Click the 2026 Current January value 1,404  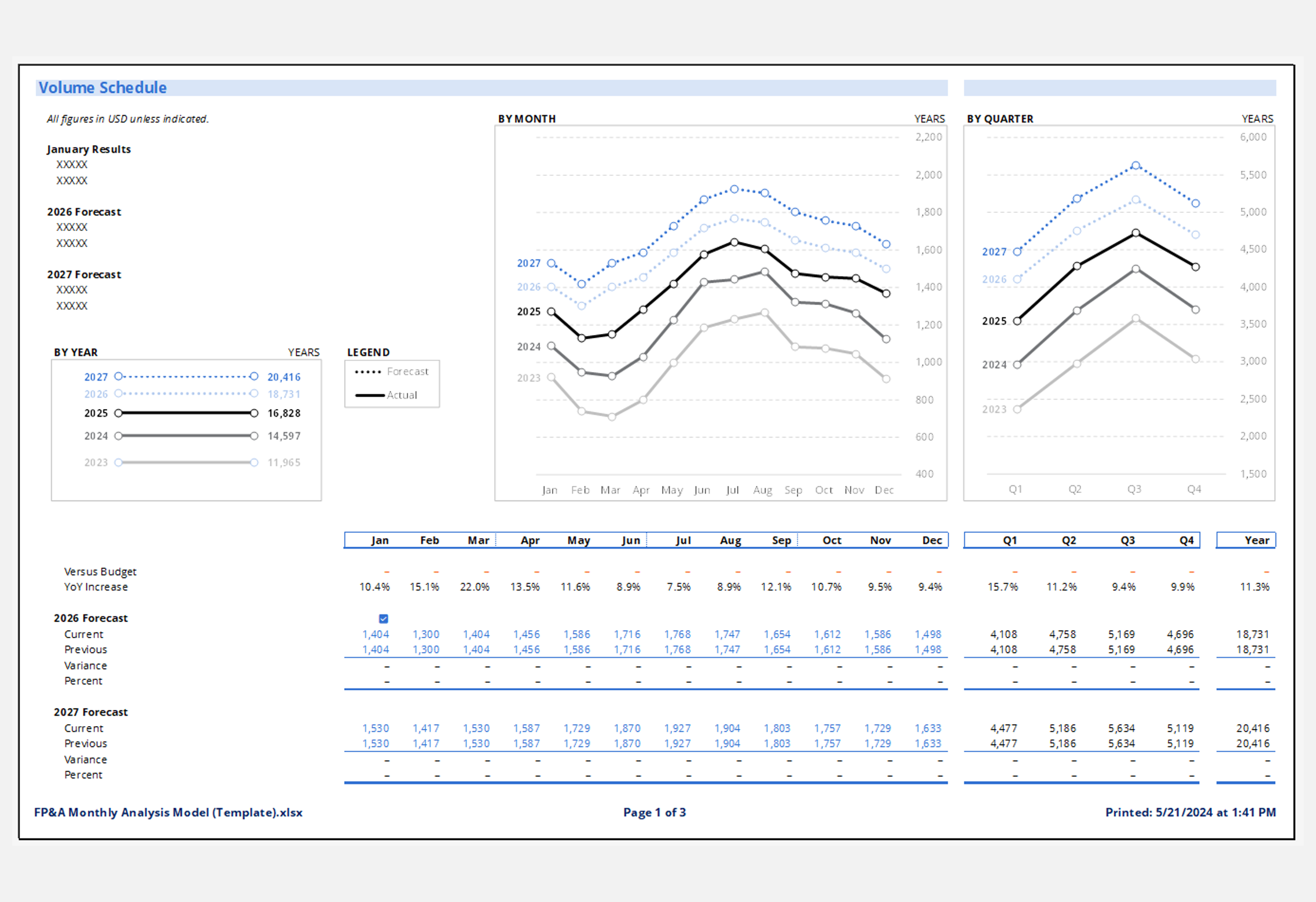(376, 634)
